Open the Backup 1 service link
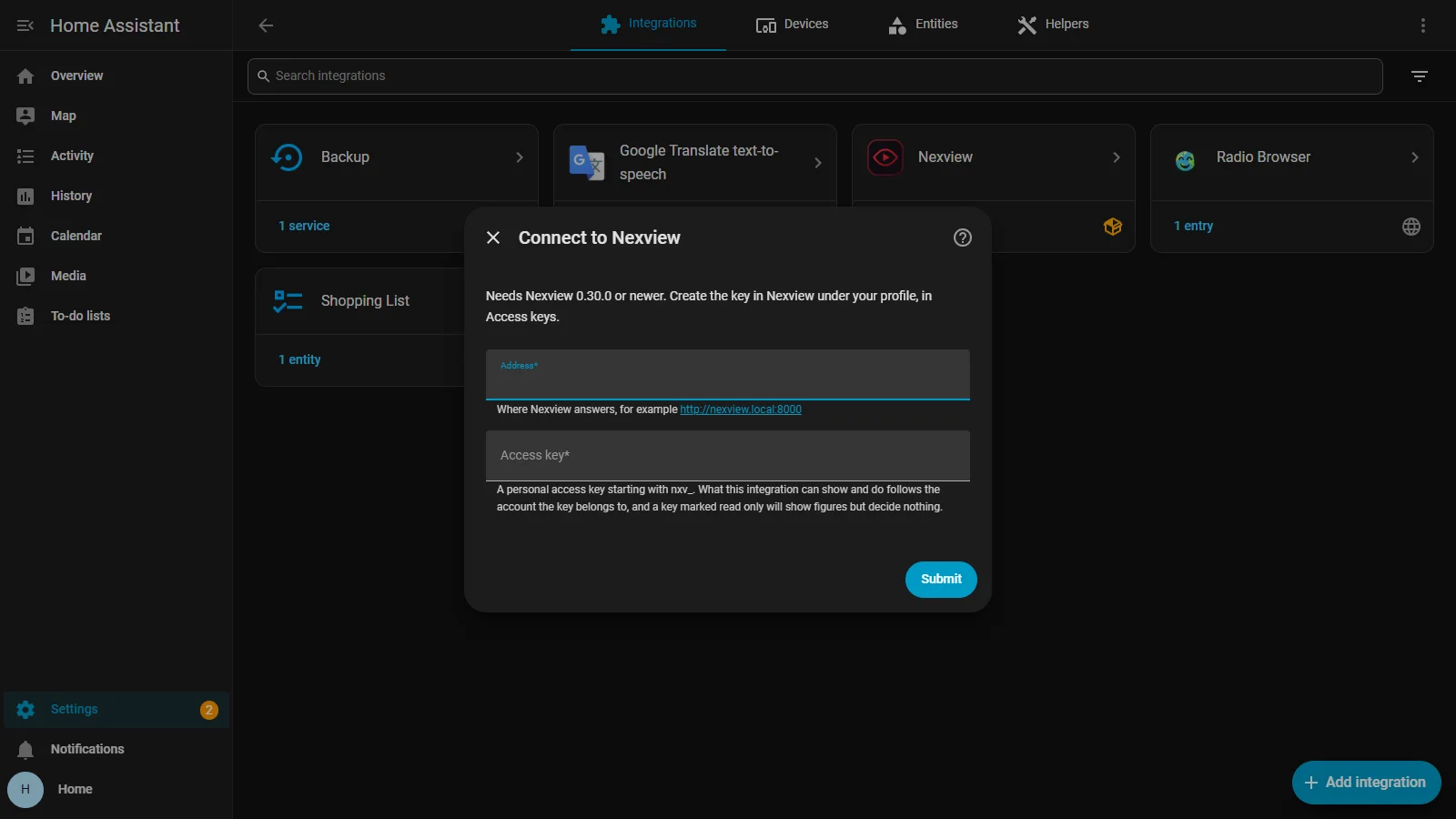1456x819 pixels. pos(304,226)
